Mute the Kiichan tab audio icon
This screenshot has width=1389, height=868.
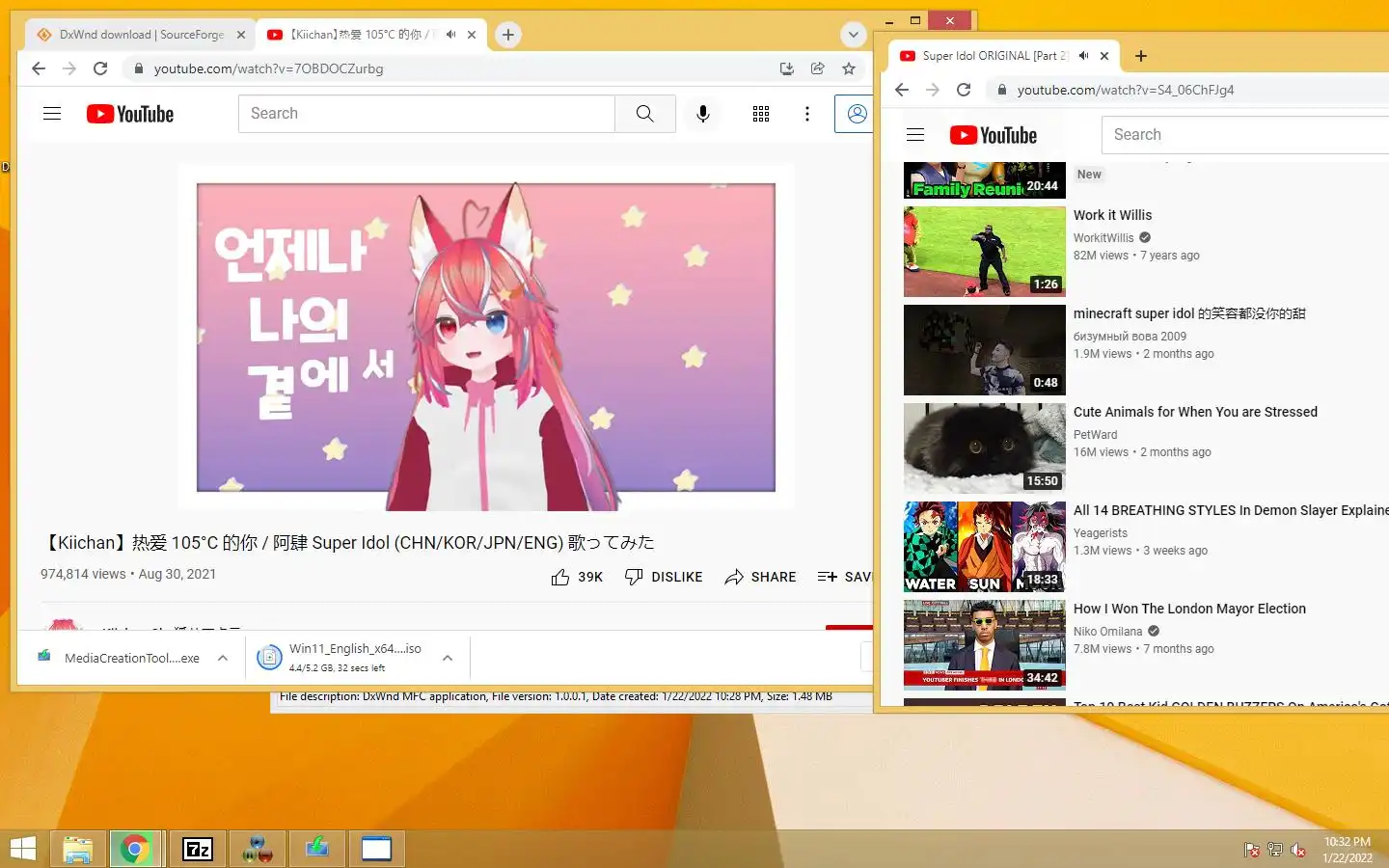tap(450, 35)
